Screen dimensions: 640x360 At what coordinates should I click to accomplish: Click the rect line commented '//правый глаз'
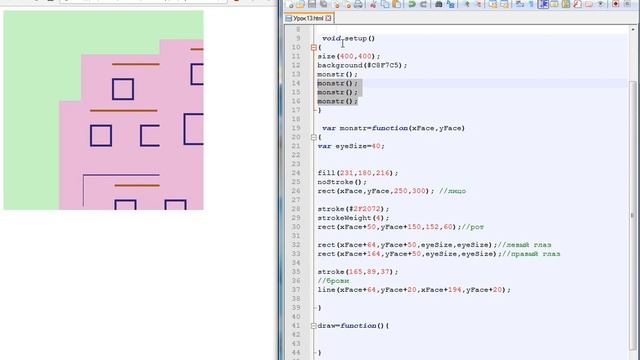point(439,254)
